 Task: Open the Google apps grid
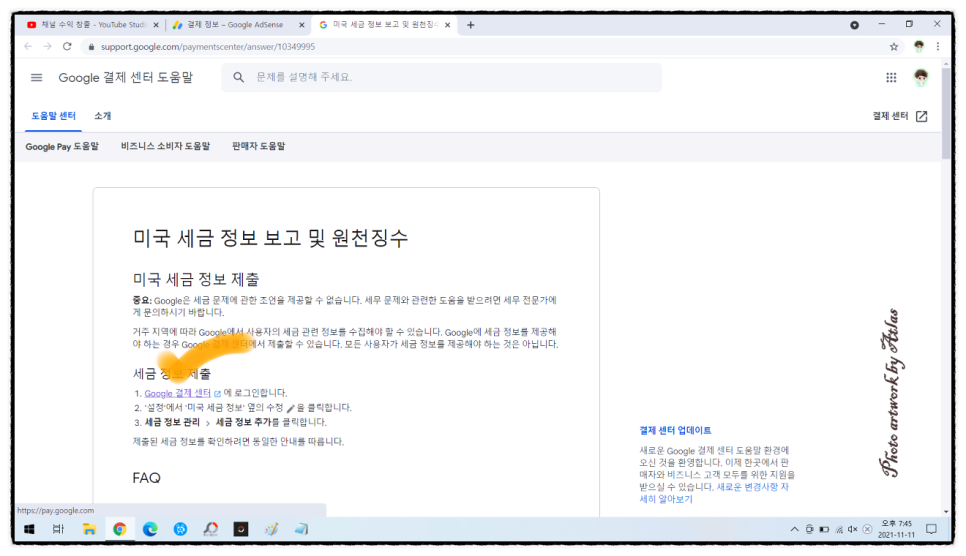tap(891, 78)
